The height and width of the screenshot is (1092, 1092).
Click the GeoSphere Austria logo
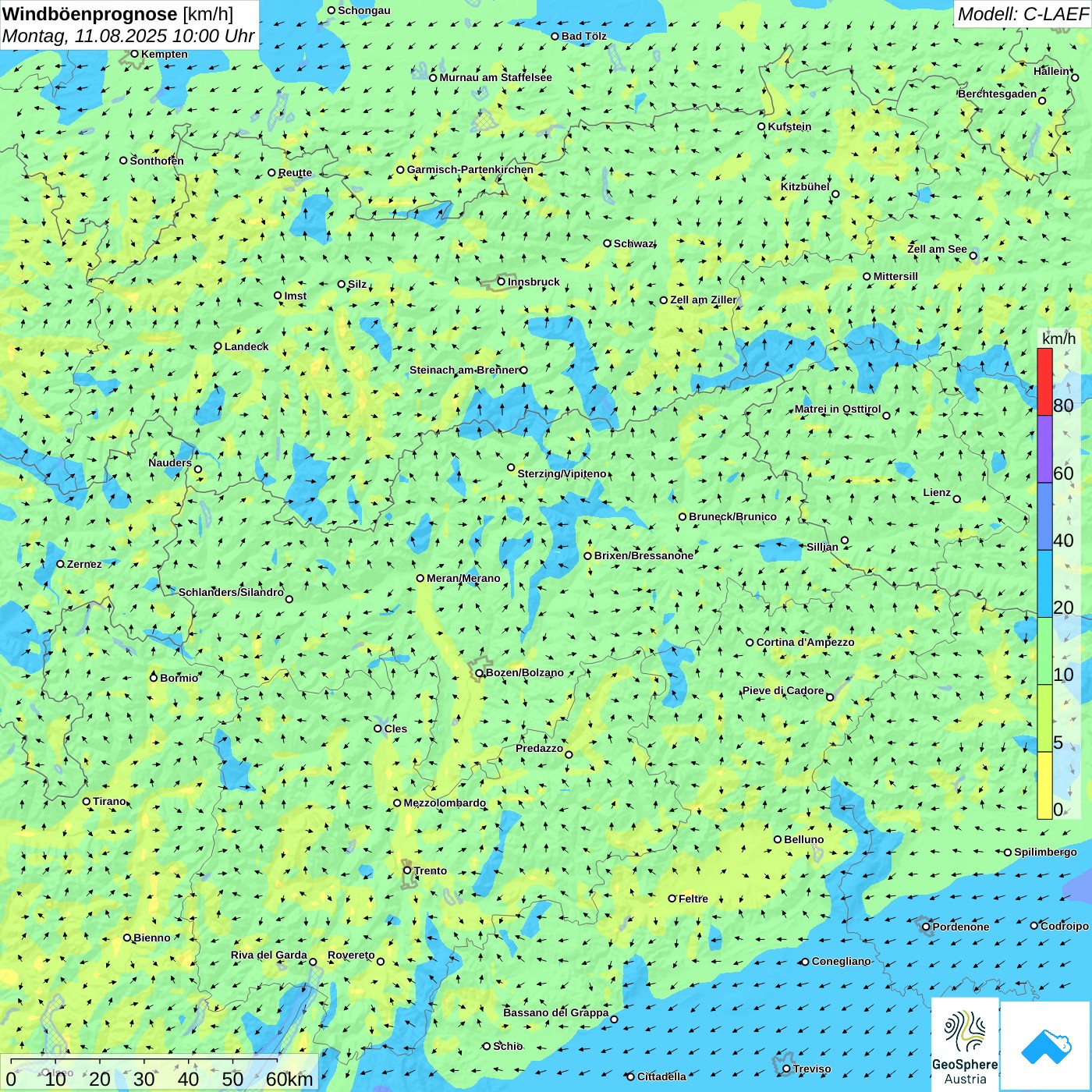pyautogui.click(x=965, y=1044)
